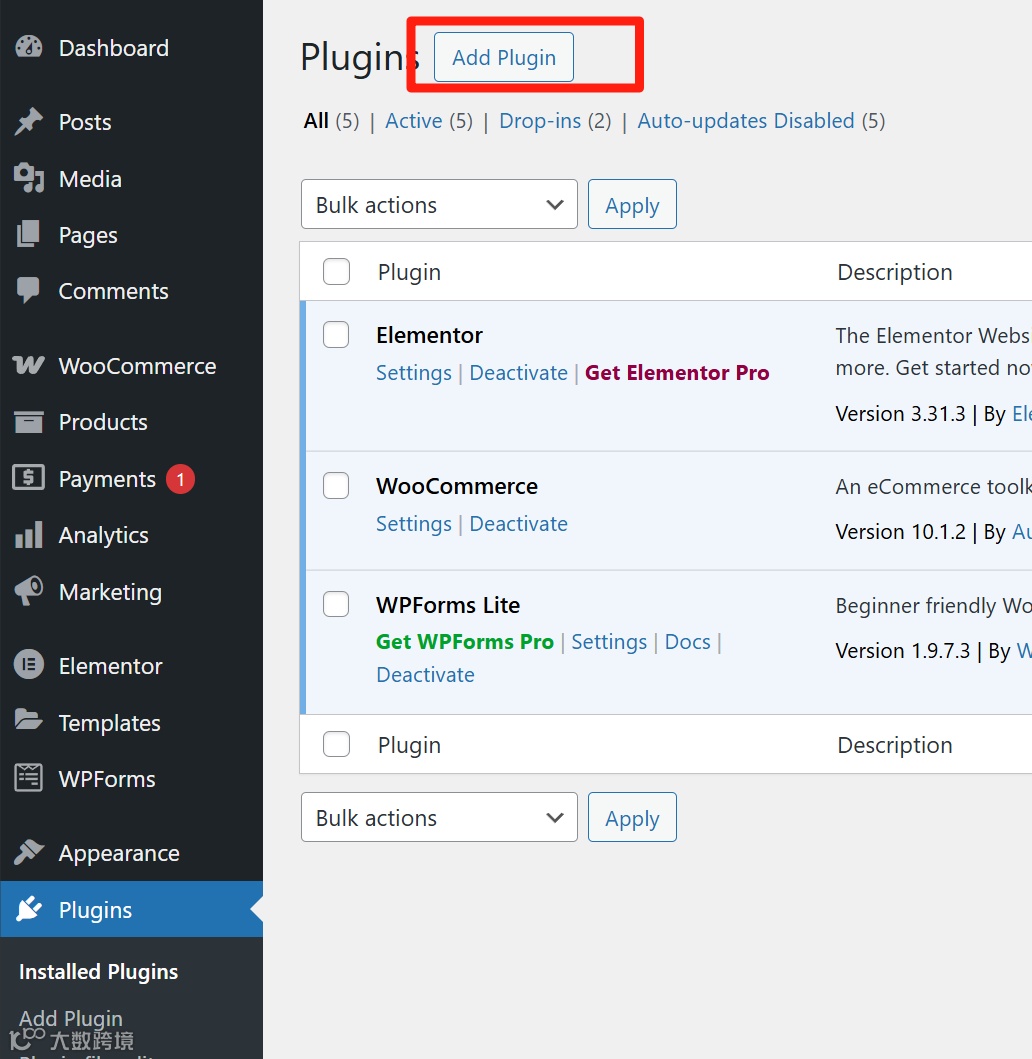This screenshot has width=1032, height=1059.
Task: Click the top Apply button
Action: 632,204
